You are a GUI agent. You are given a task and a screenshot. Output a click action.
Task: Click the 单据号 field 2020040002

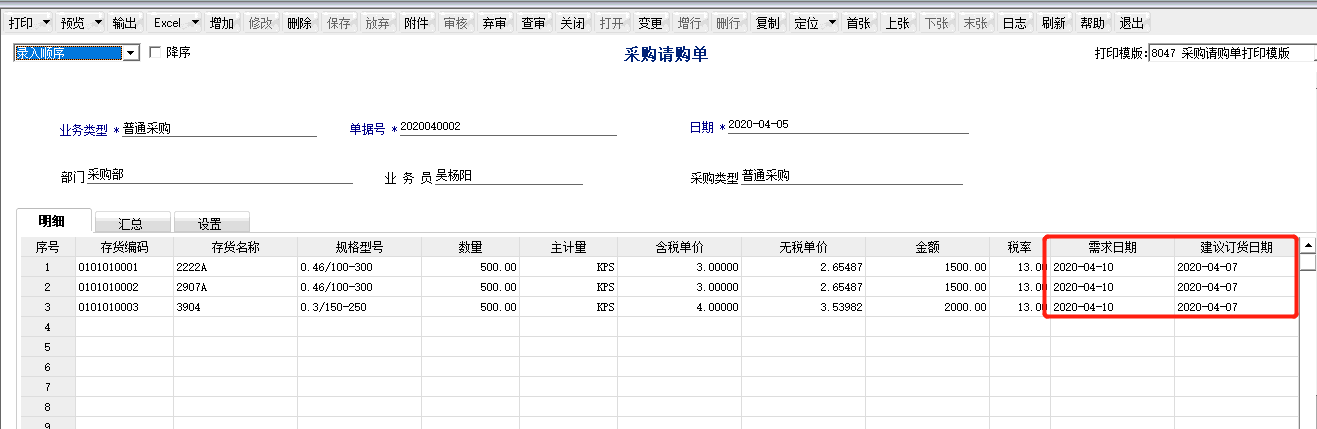[x=508, y=127]
